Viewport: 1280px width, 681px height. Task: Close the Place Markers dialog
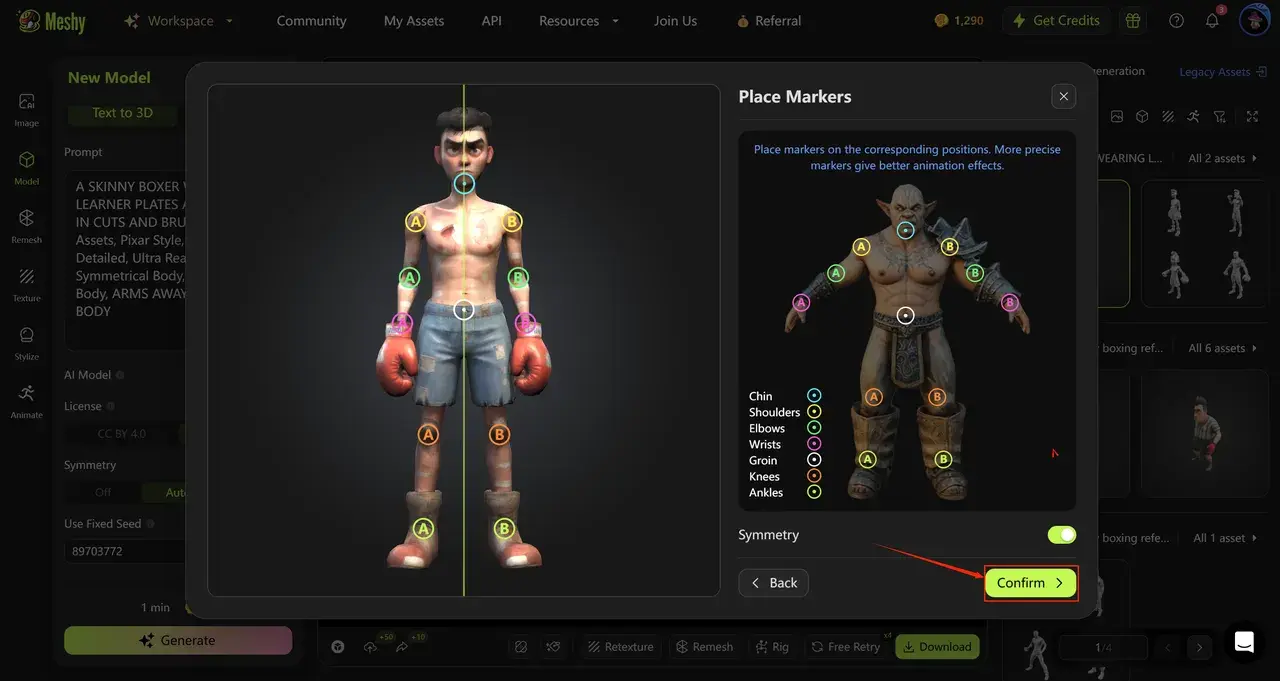[x=1063, y=96]
